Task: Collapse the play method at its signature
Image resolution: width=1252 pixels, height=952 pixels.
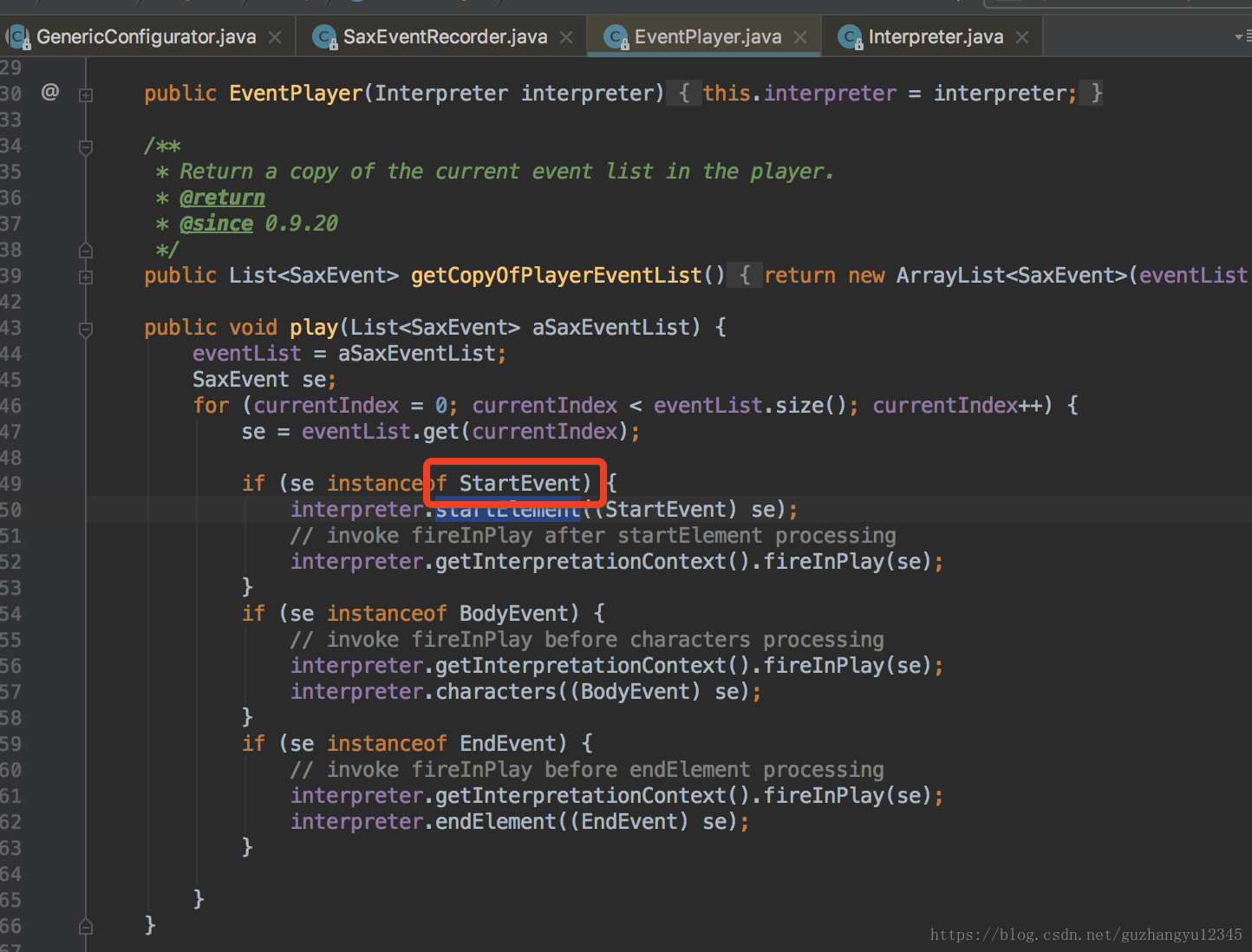Action: tap(86, 329)
